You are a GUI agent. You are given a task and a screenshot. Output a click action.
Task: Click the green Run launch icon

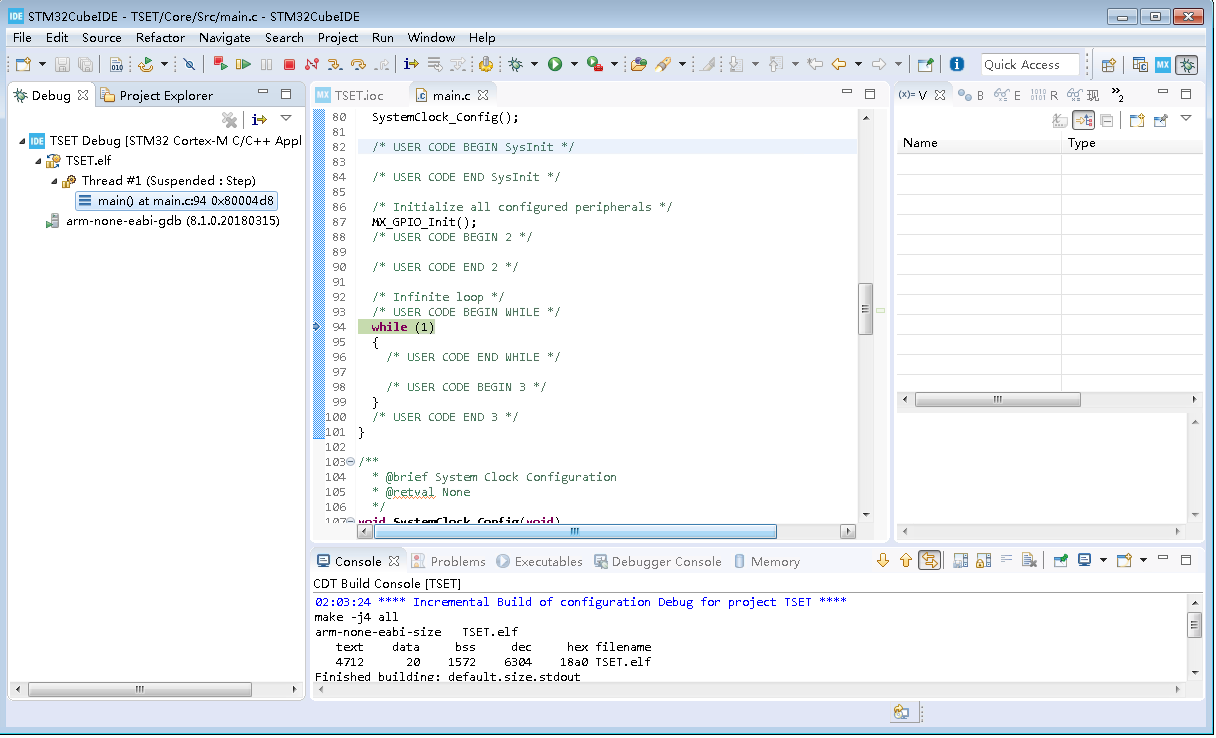pyautogui.click(x=555, y=64)
